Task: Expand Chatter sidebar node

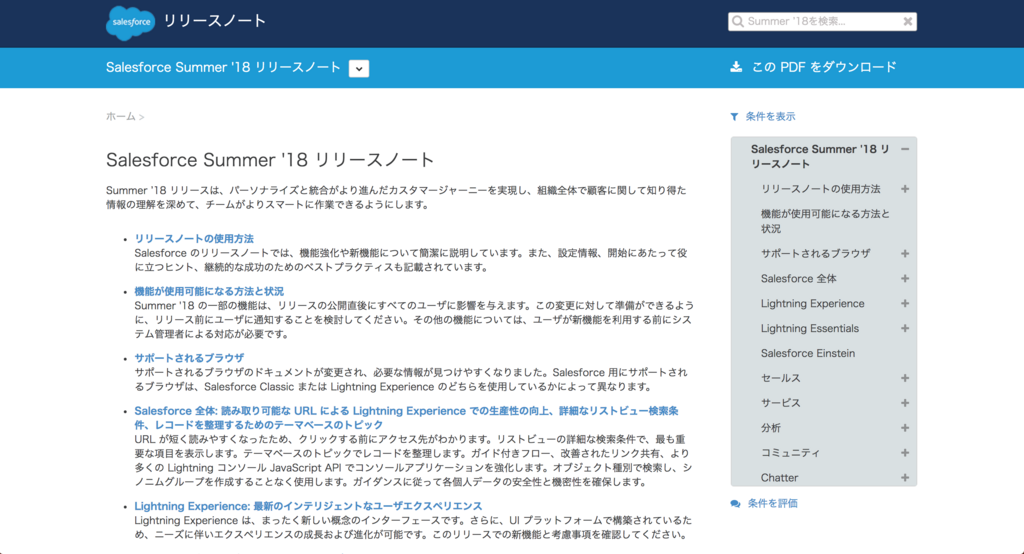Action: click(905, 478)
